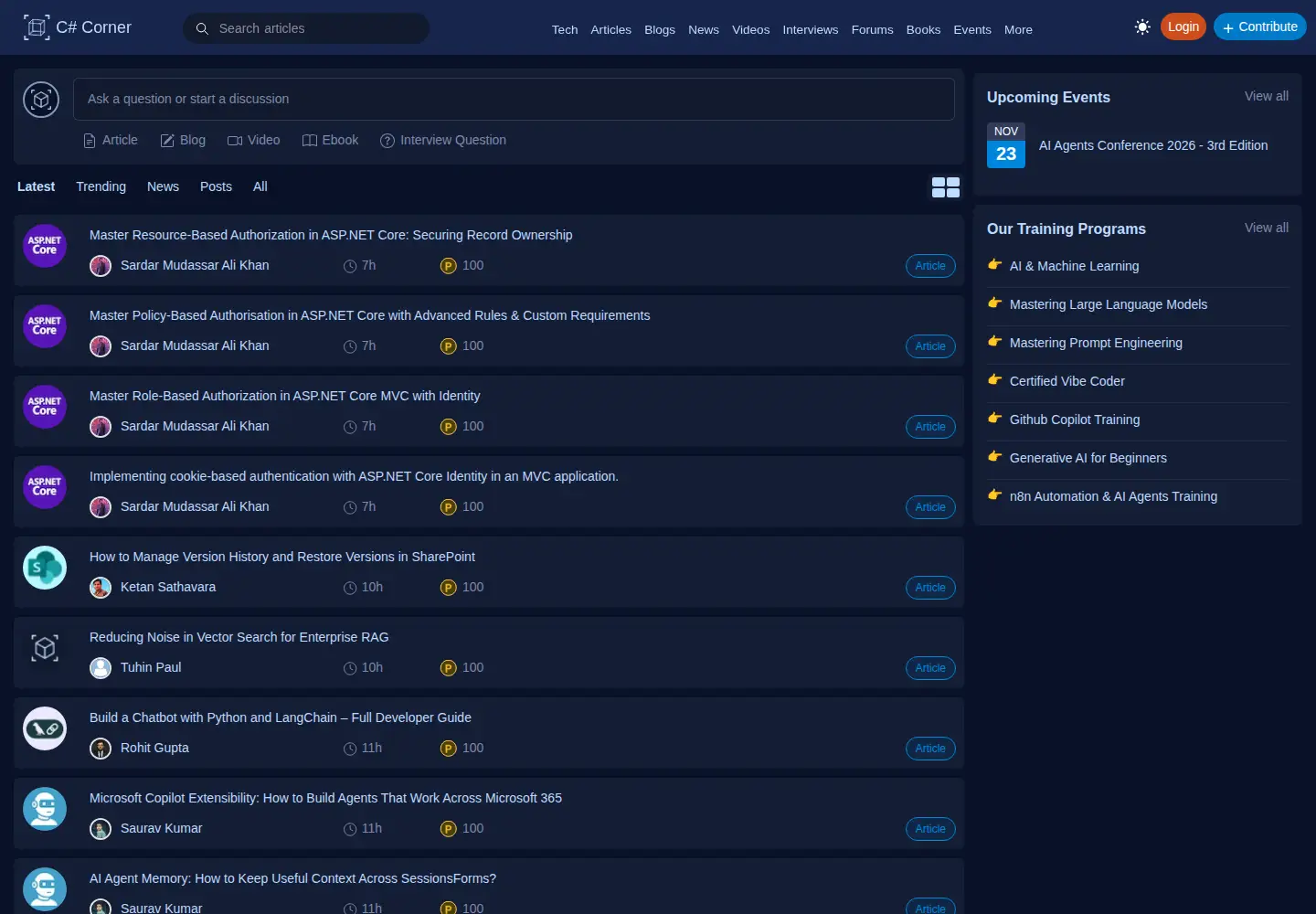This screenshot has height=914, width=1316.
Task: Open Tuhin Paul's author avatar
Action: (x=101, y=668)
